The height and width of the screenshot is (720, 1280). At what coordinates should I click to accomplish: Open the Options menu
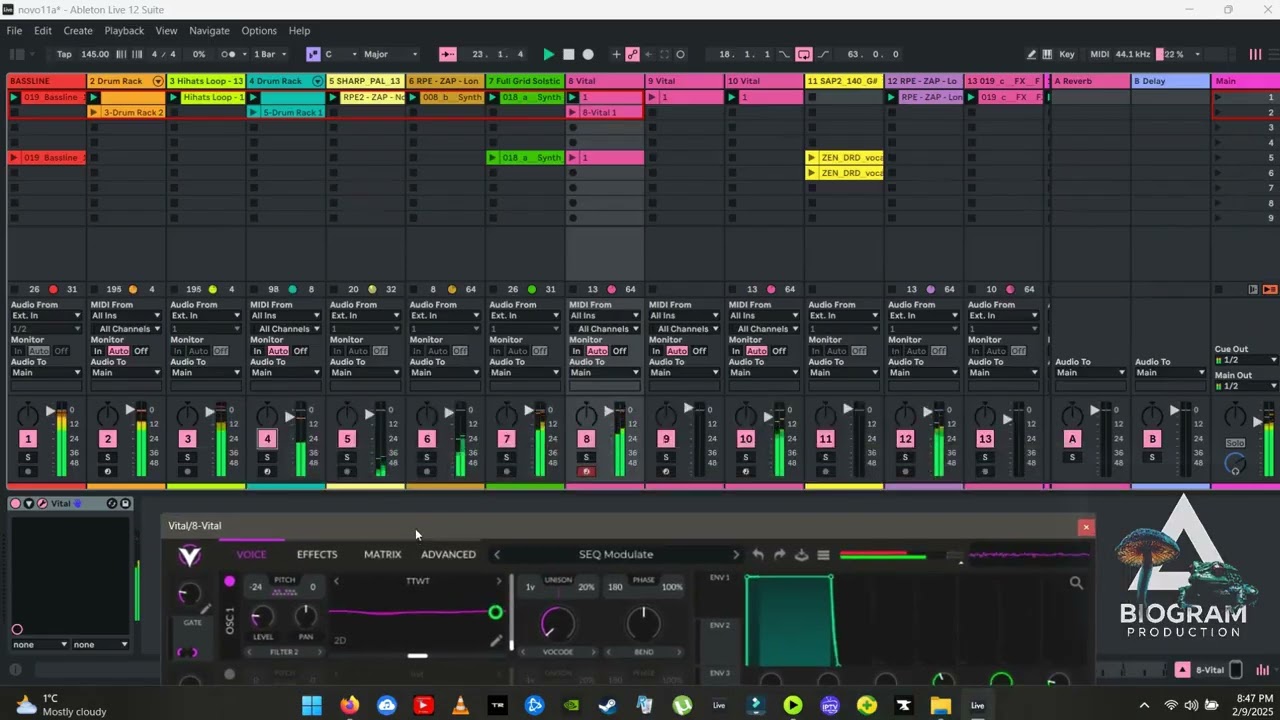click(259, 31)
